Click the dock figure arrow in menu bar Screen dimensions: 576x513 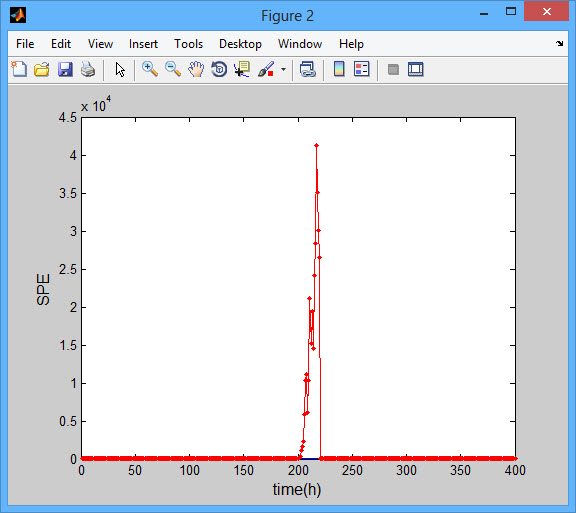[559, 43]
